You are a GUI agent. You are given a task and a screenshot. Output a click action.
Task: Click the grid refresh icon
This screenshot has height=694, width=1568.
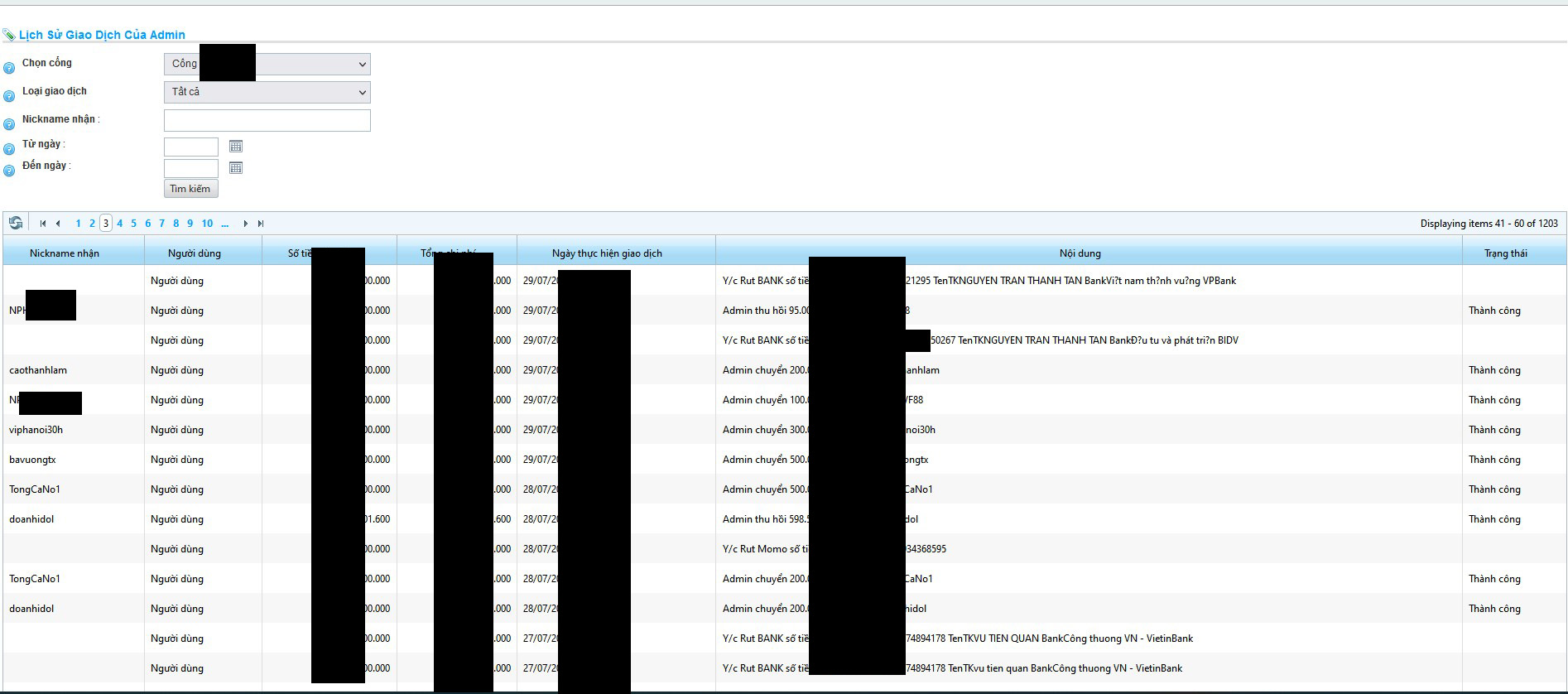(16, 223)
